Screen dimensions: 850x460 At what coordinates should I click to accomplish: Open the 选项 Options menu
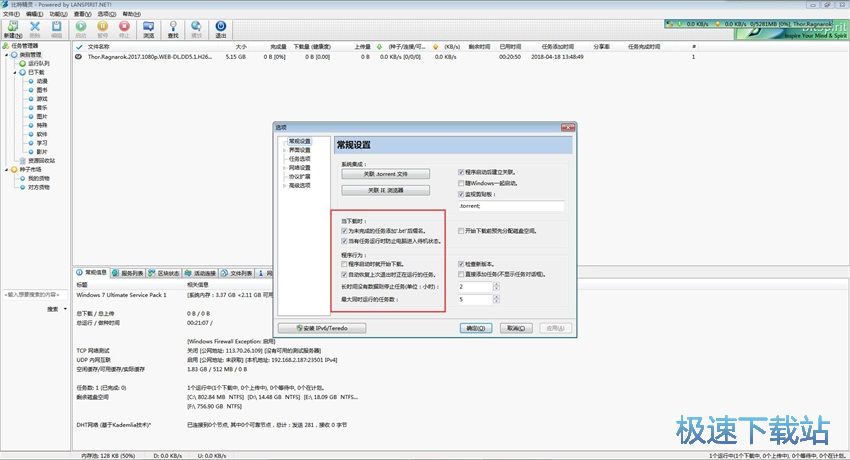click(107, 14)
